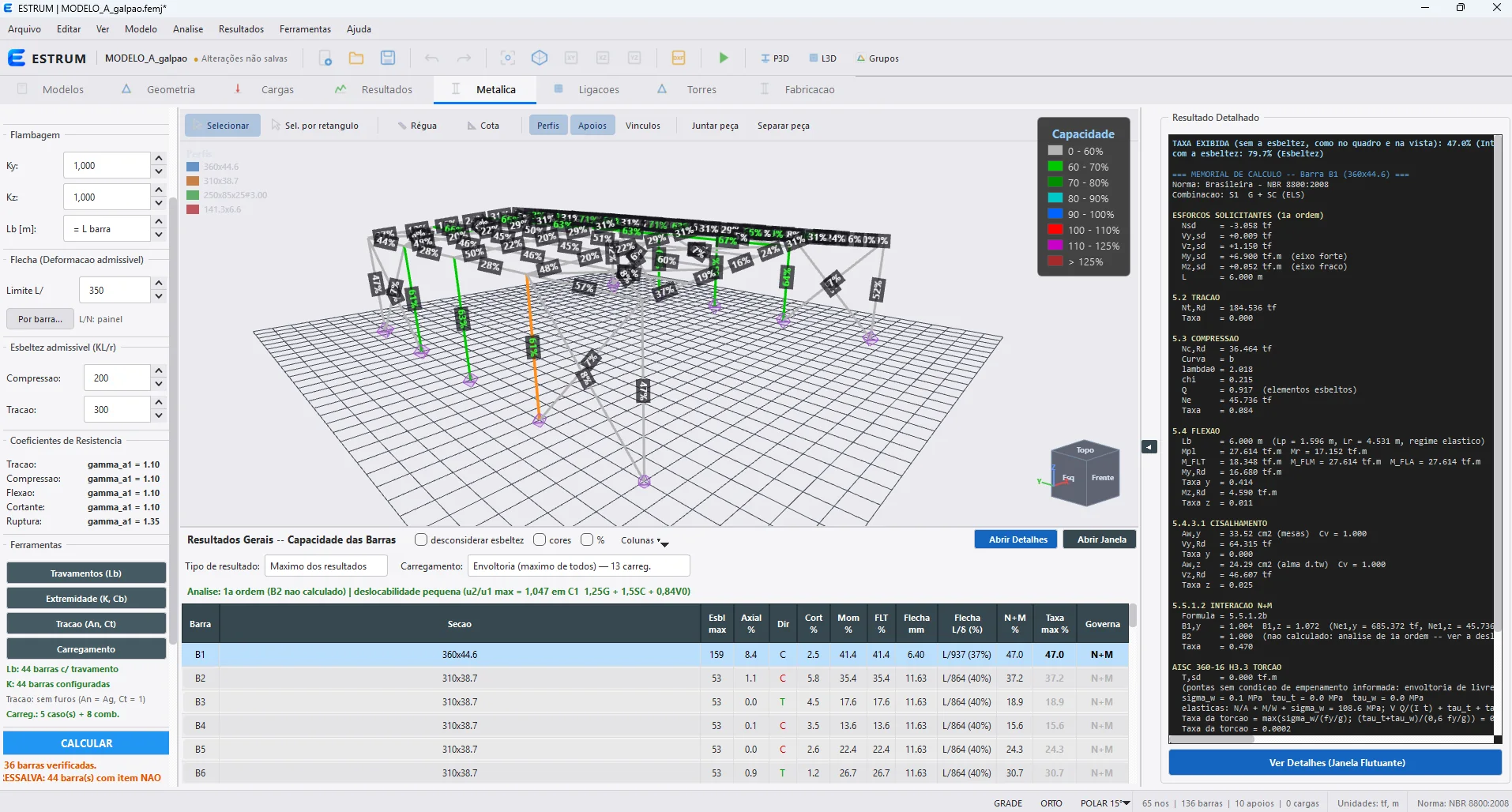Undo last action with left arrow icon
This screenshot has height=812, width=1512.
click(x=431, y=58)
